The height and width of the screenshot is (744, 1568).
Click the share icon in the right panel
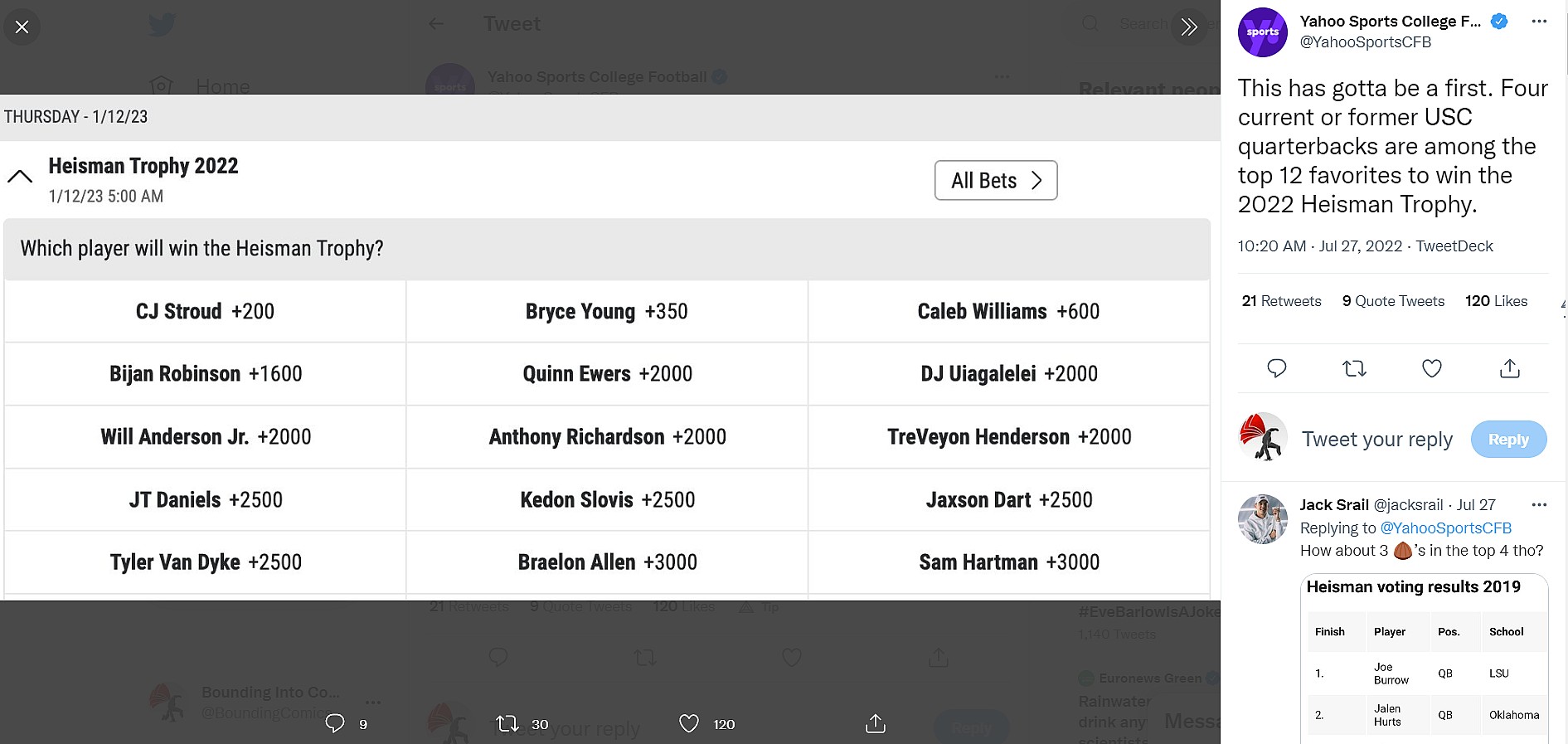click(1509, 368)
